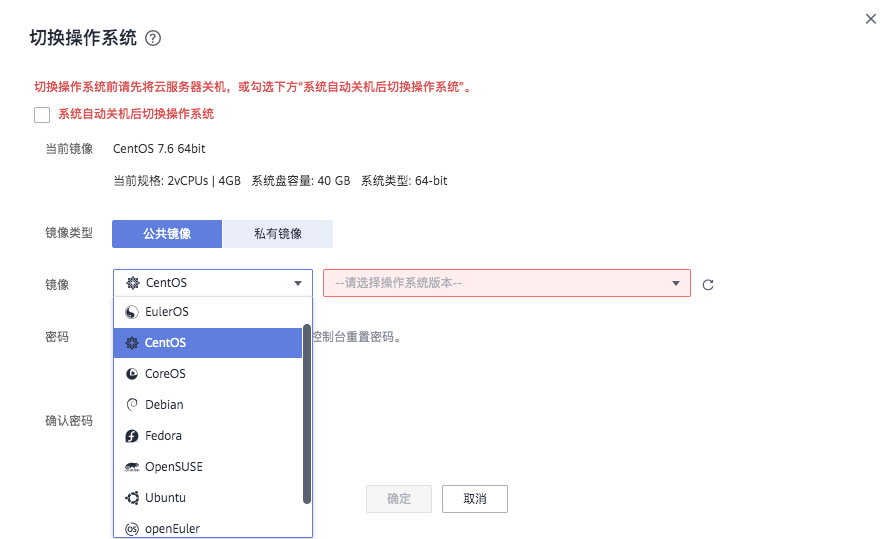Click the 确定 confirm button
This screenshot has height=539, width=887.
pos(399,499)
